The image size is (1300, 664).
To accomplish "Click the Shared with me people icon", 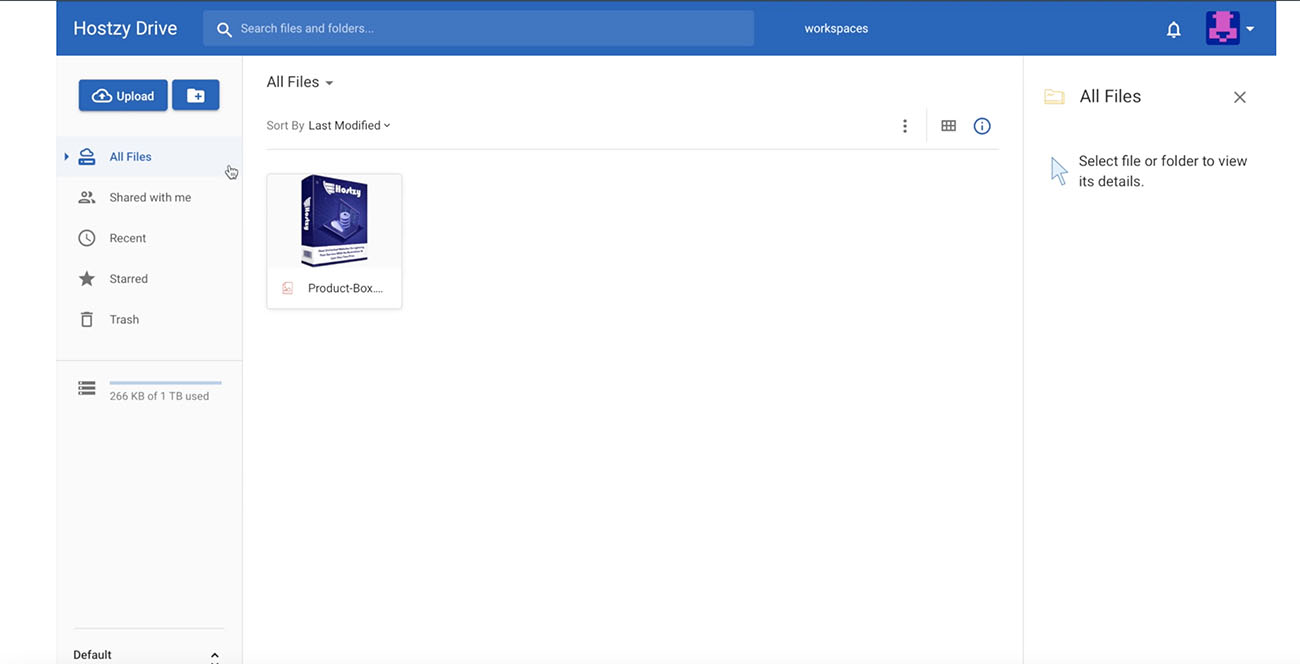I will click(x=87, y=198).
